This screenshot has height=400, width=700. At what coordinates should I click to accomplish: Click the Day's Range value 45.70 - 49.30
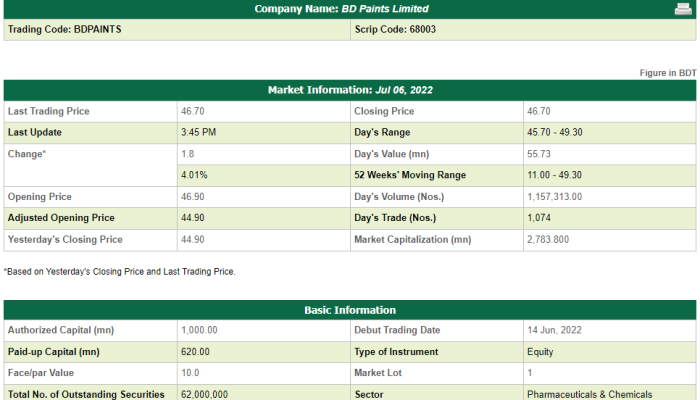click(555, 133)
